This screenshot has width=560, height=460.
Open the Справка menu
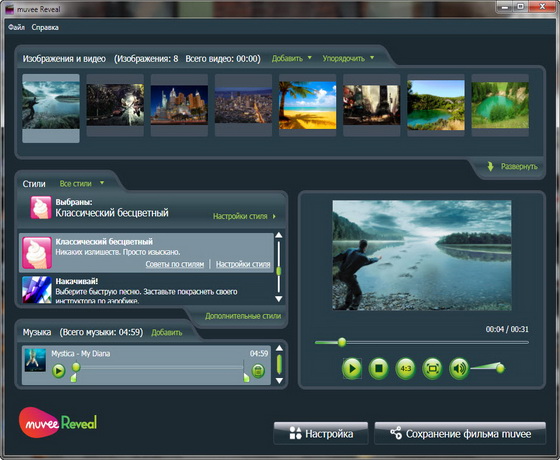click(x=45, y=27)
